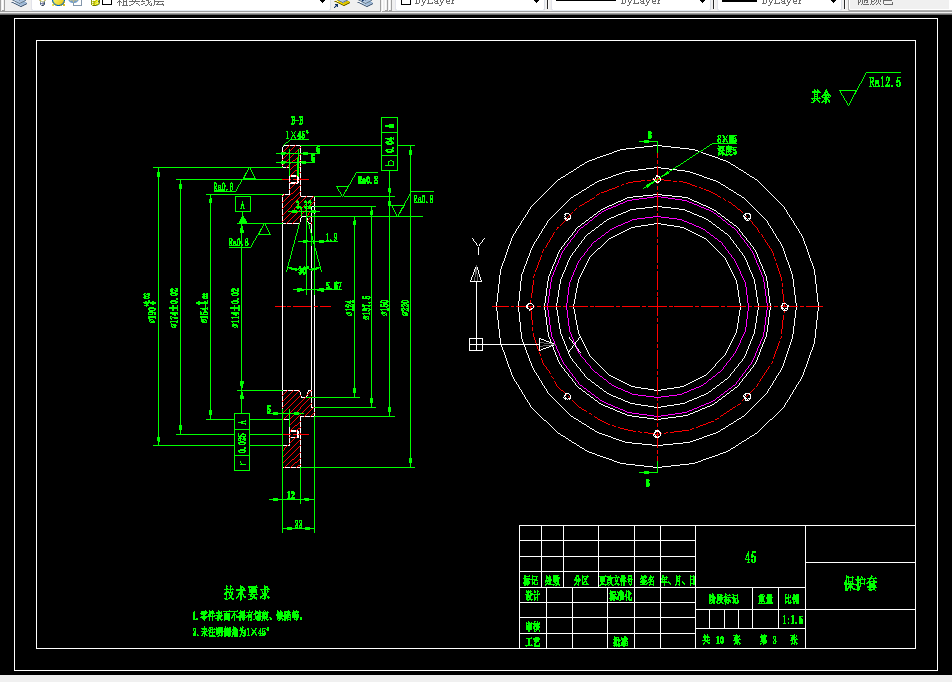Select the "设计" title block cell

pos(532,596)
